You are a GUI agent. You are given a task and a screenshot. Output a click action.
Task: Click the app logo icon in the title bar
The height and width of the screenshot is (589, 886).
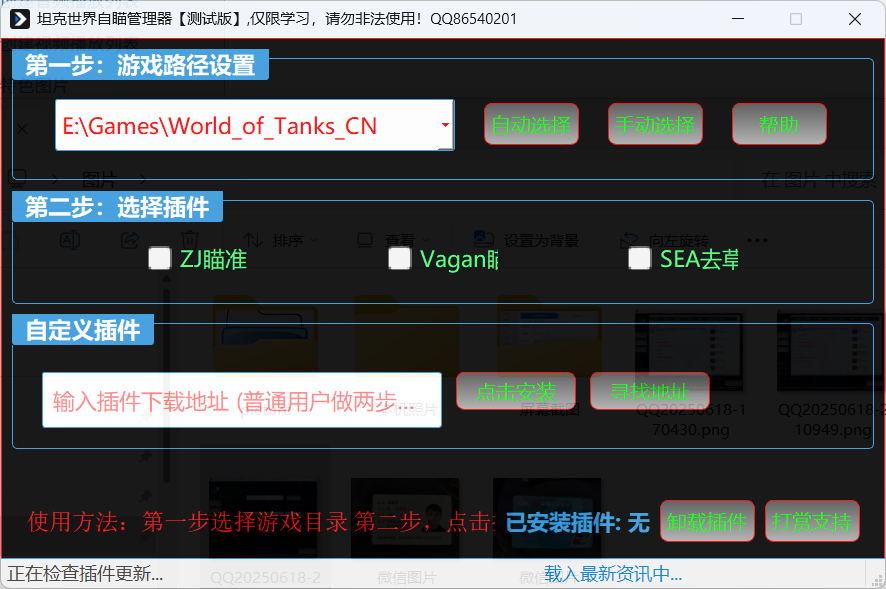[x=19, y=19]
